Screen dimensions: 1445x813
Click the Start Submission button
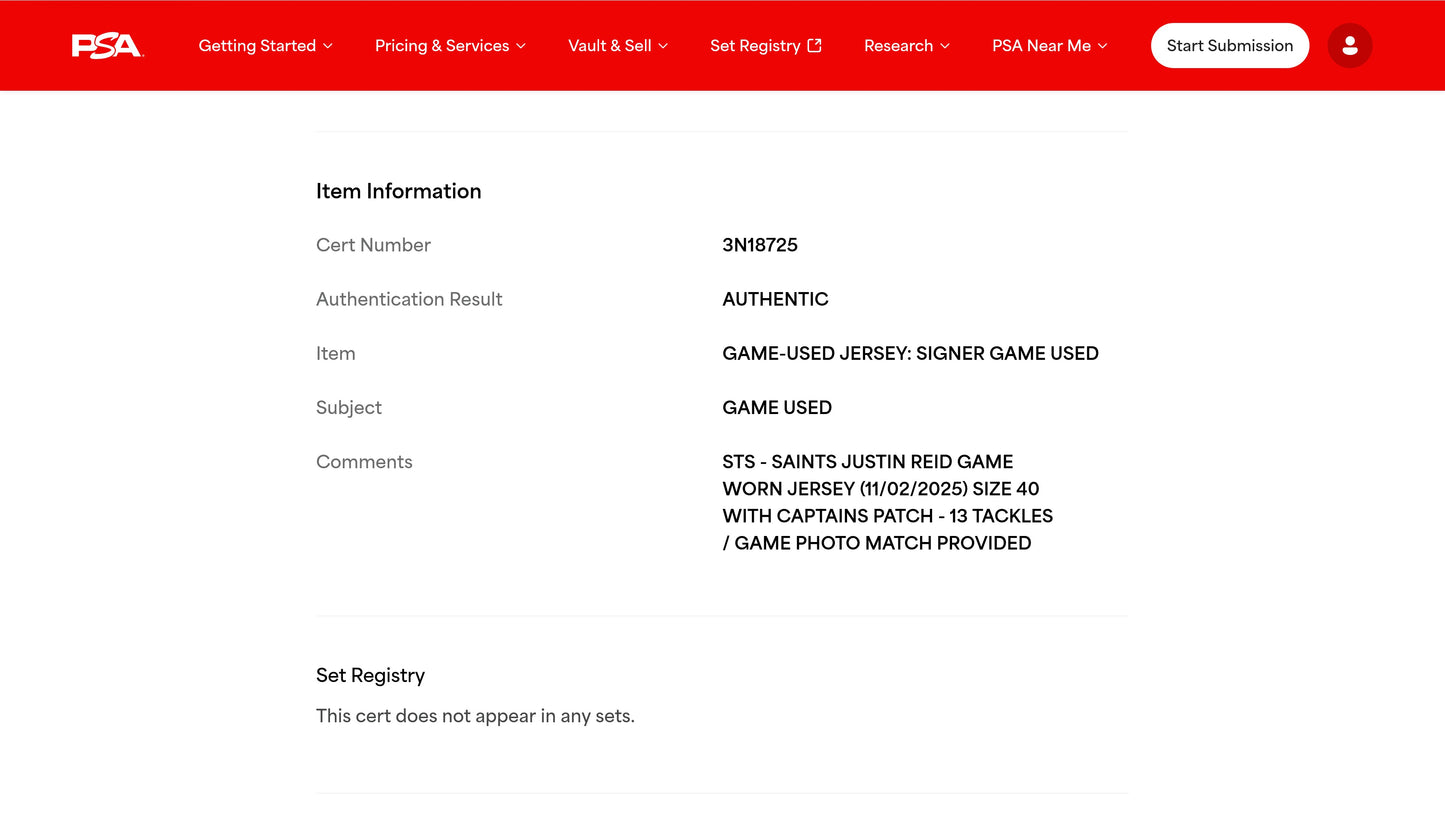coord(1230,46)
